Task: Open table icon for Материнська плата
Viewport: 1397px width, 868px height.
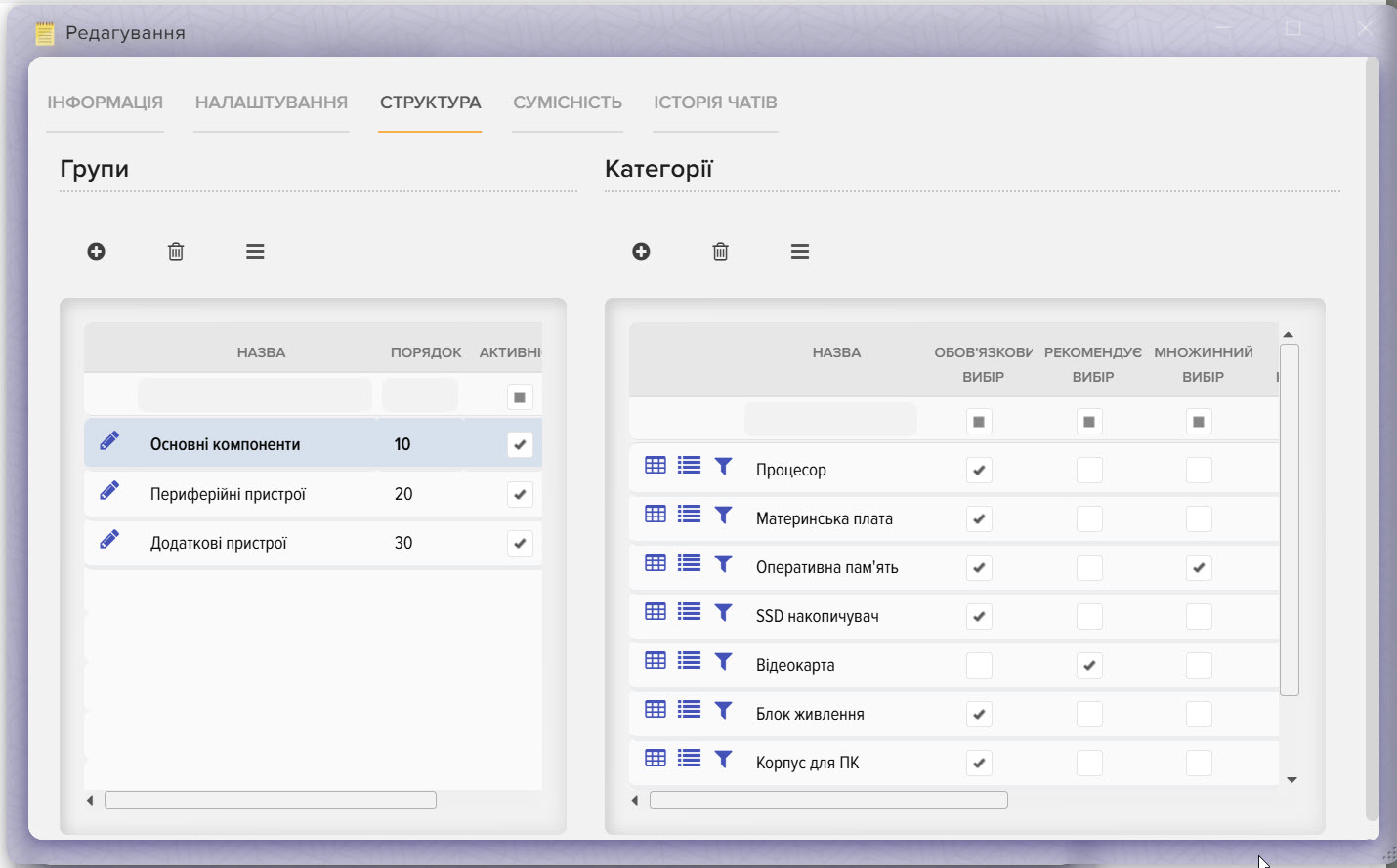Action: pos(656,515)
